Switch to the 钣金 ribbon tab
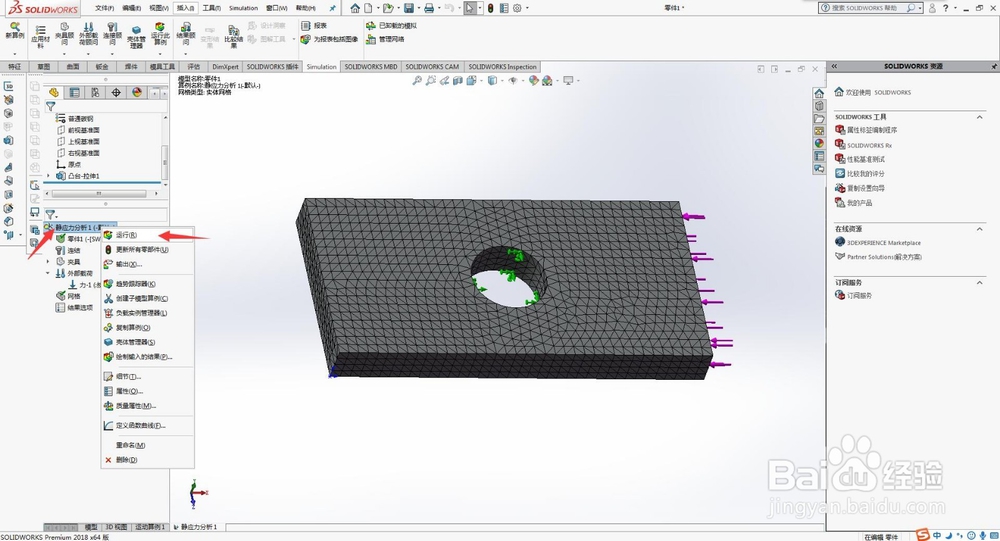This screenshot has height=541, width=1000. coord(101,66)
